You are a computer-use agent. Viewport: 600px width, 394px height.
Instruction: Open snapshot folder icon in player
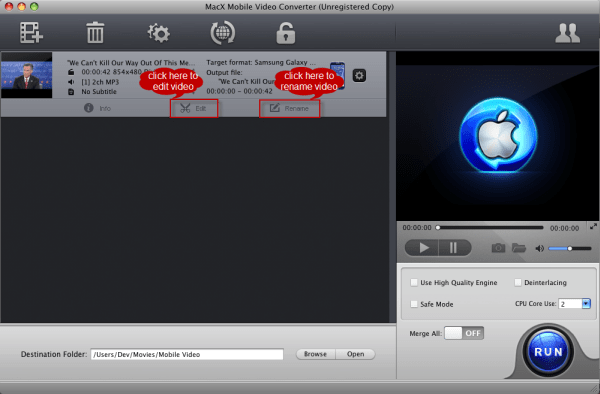[519, 248]
